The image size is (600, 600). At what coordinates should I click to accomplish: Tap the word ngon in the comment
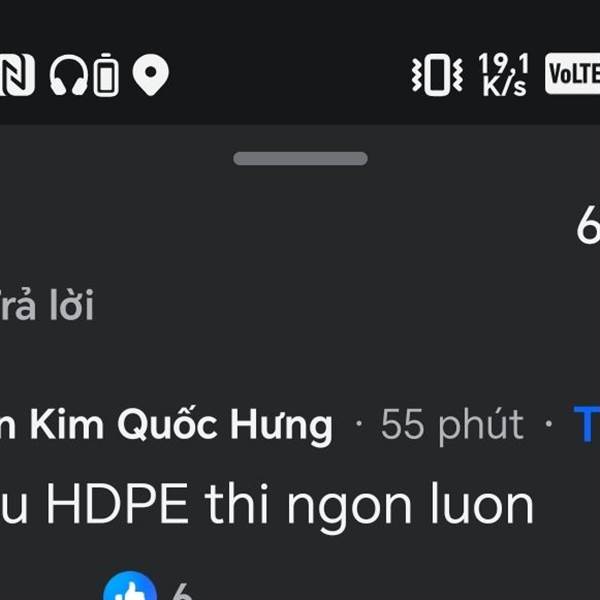click(x=350, y=509)
